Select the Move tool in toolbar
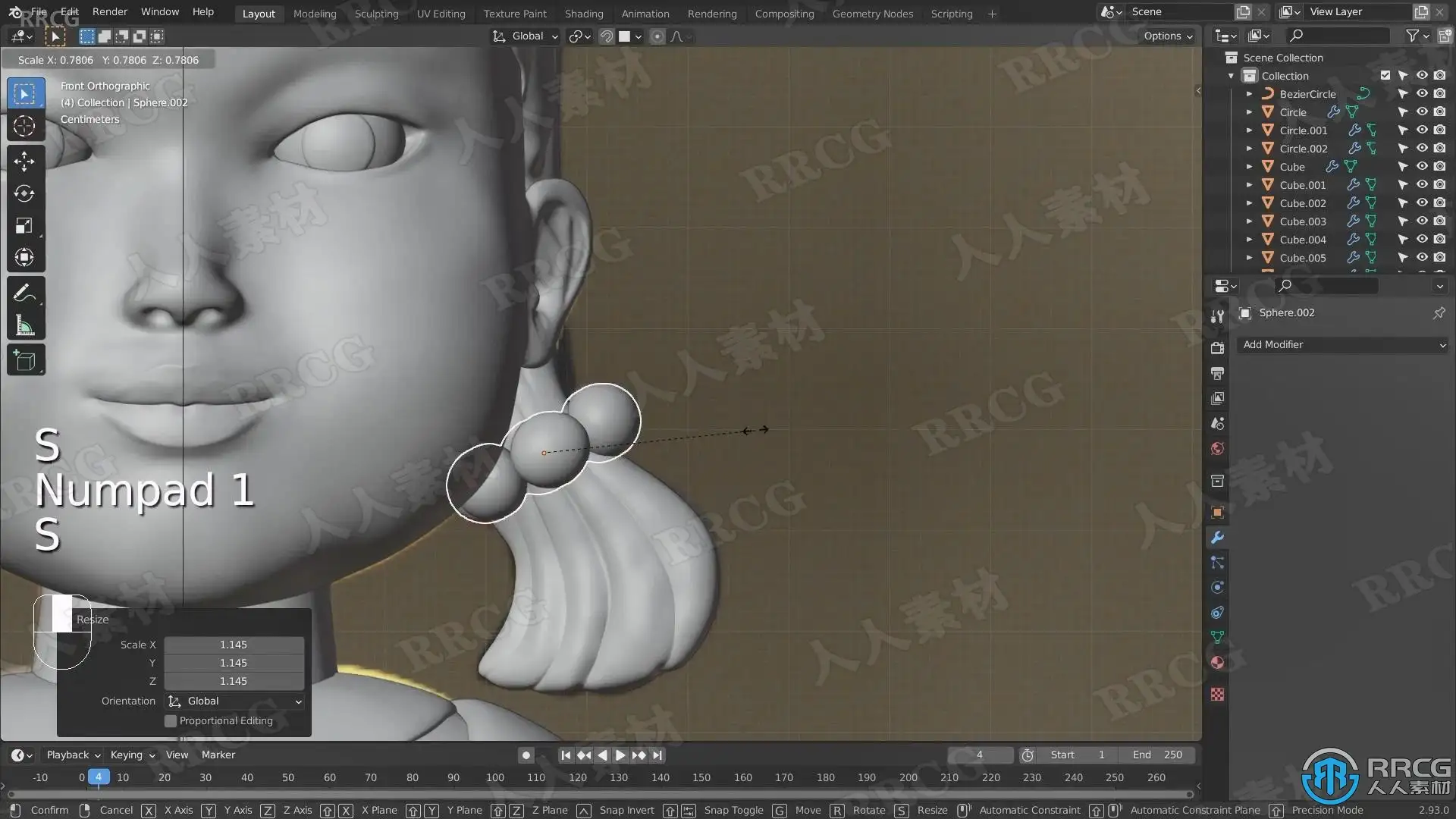This screenshot has width=1456, height=819. [x=24, y=161]
